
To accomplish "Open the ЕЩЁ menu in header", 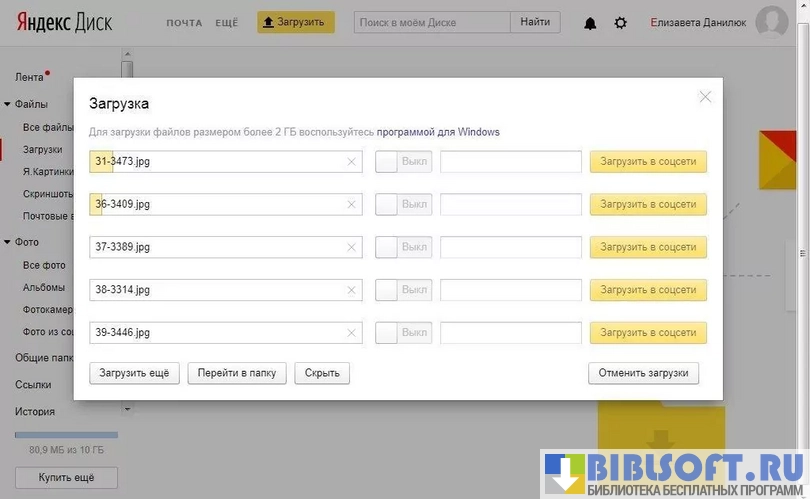I will point(228,23).
